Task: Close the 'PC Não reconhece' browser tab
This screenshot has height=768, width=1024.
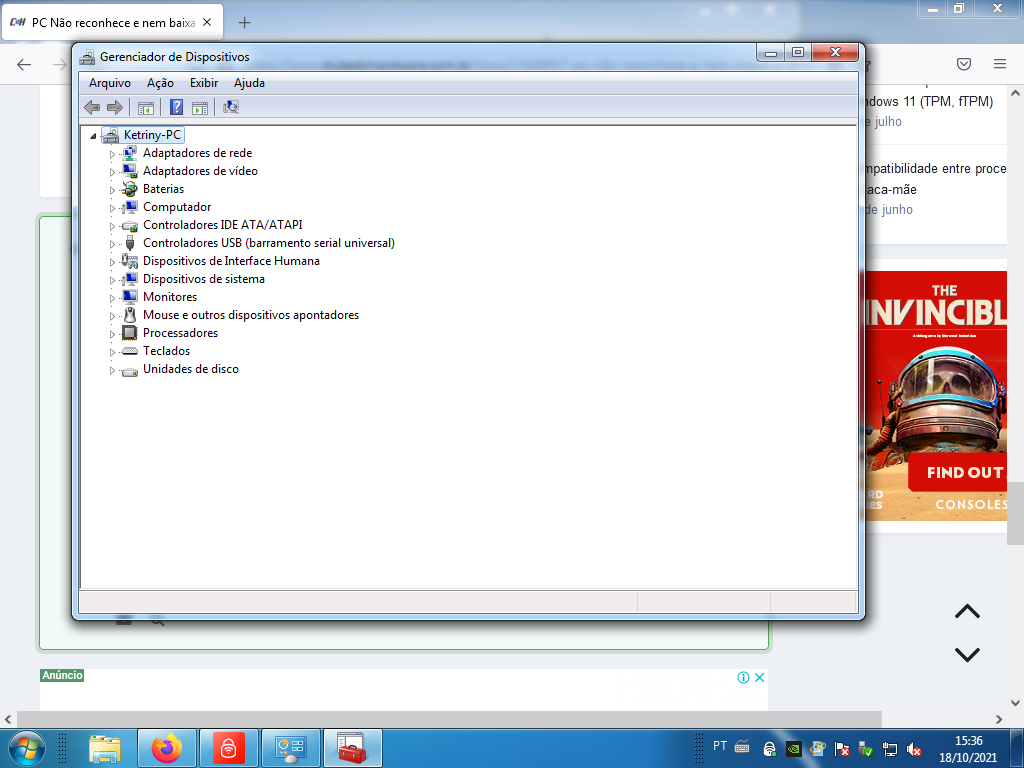Action: [207, 22]
